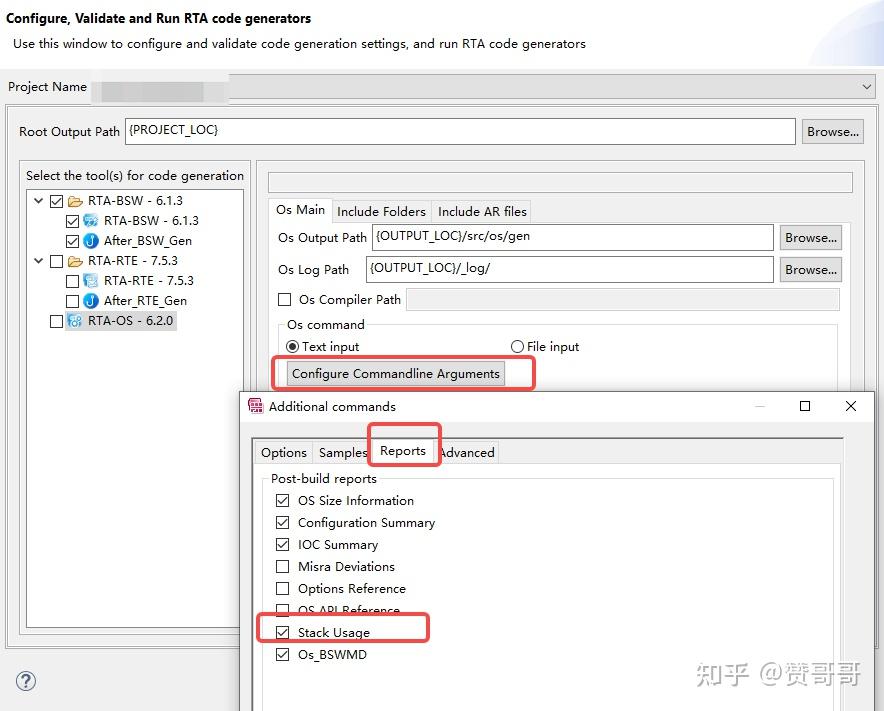This screenshot has width=884, height=711.
Task: Enable the Misra Deviations report
Action: click(283, 566)
